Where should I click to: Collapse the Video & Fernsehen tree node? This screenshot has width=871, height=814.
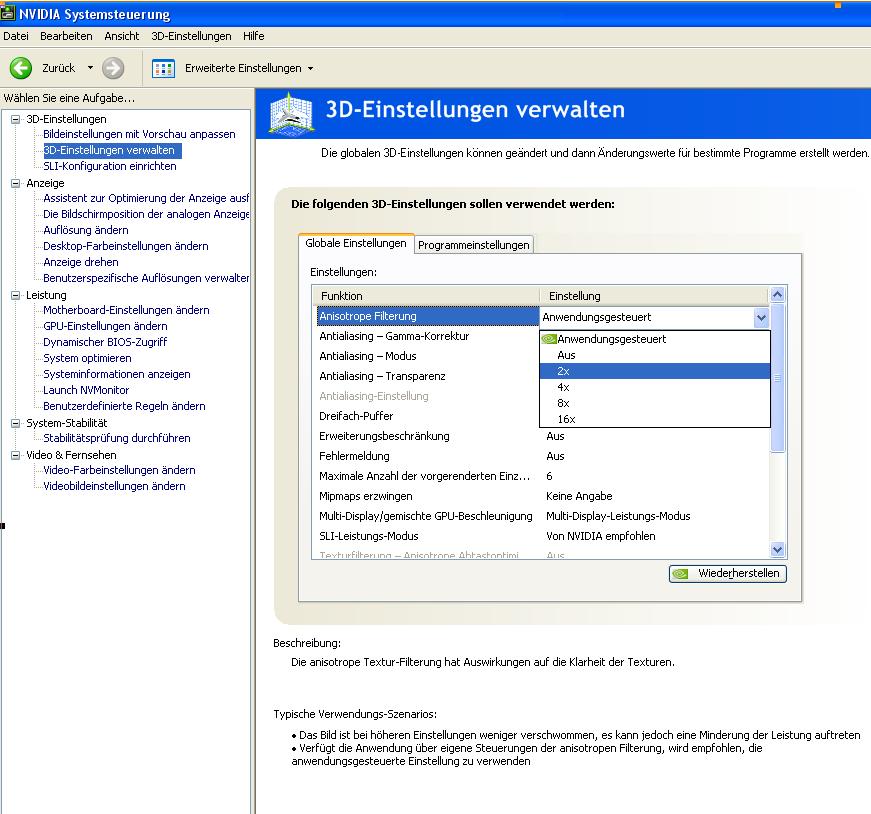click(x=16, y=455)
